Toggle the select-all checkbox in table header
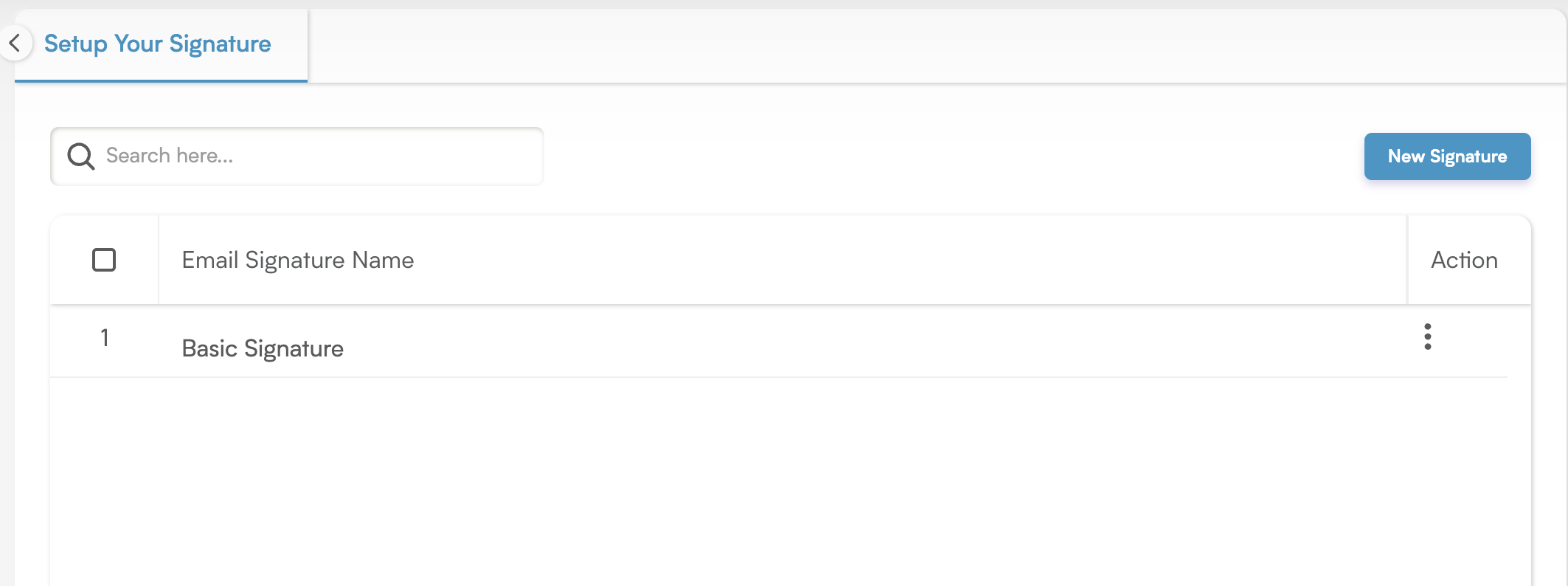This screenshot has height=586, width=1568. (x=104, y=260)
